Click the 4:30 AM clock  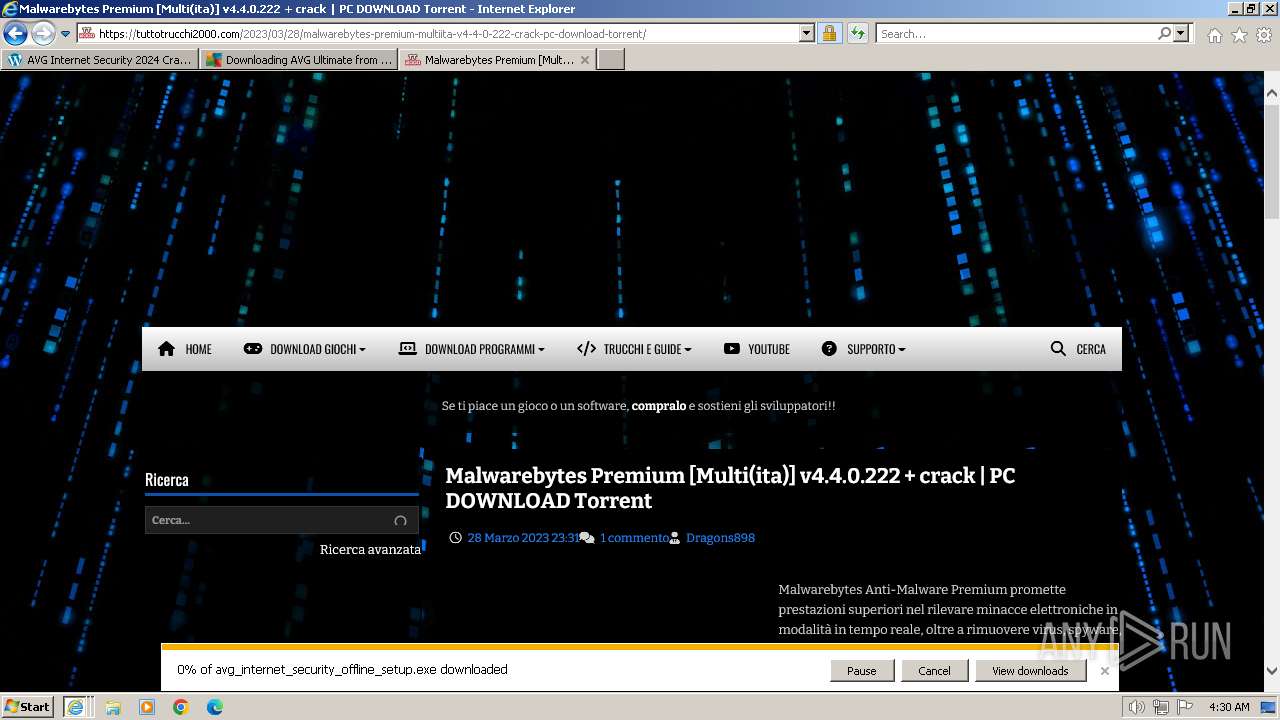pyautogui.click(x=1229, y=707)
